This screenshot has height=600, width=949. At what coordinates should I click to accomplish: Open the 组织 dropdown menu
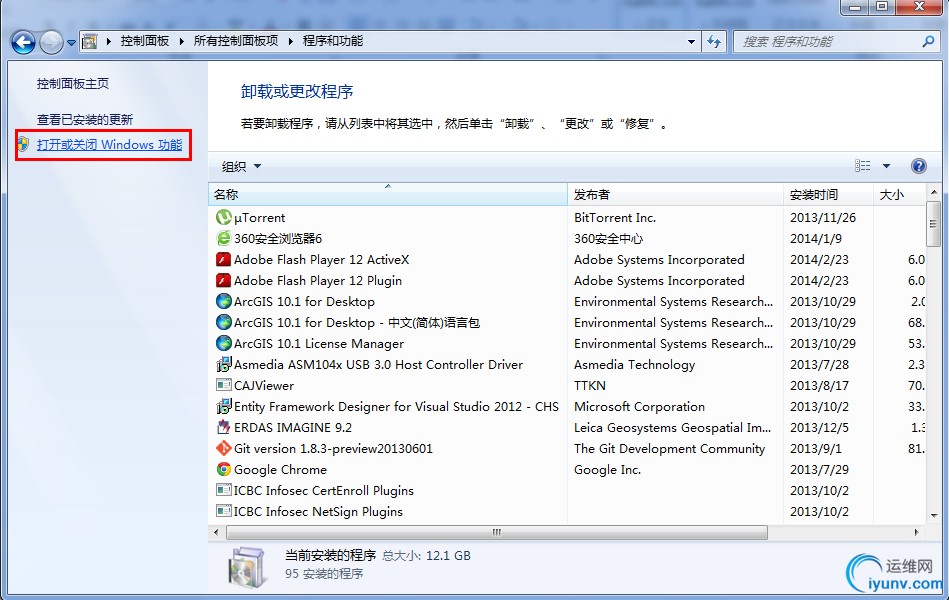(x=241, y=166)
